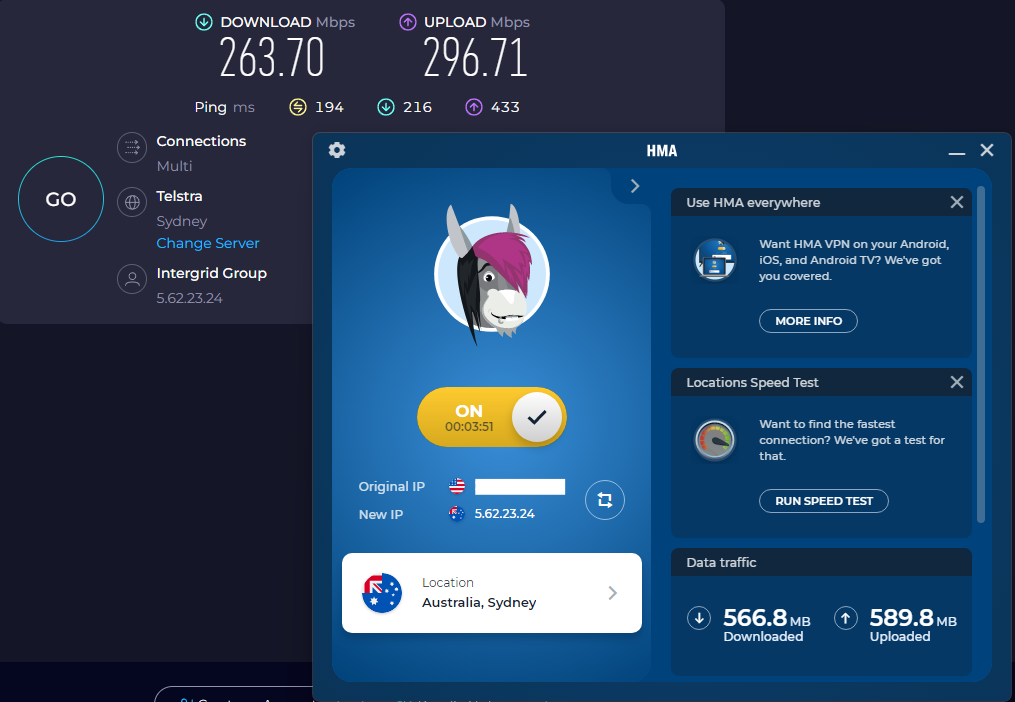The height and width of the screenshot is (702, 1015).
Task: Click the Data traffic upload arrow icon
Action: [x=845, y=618]
